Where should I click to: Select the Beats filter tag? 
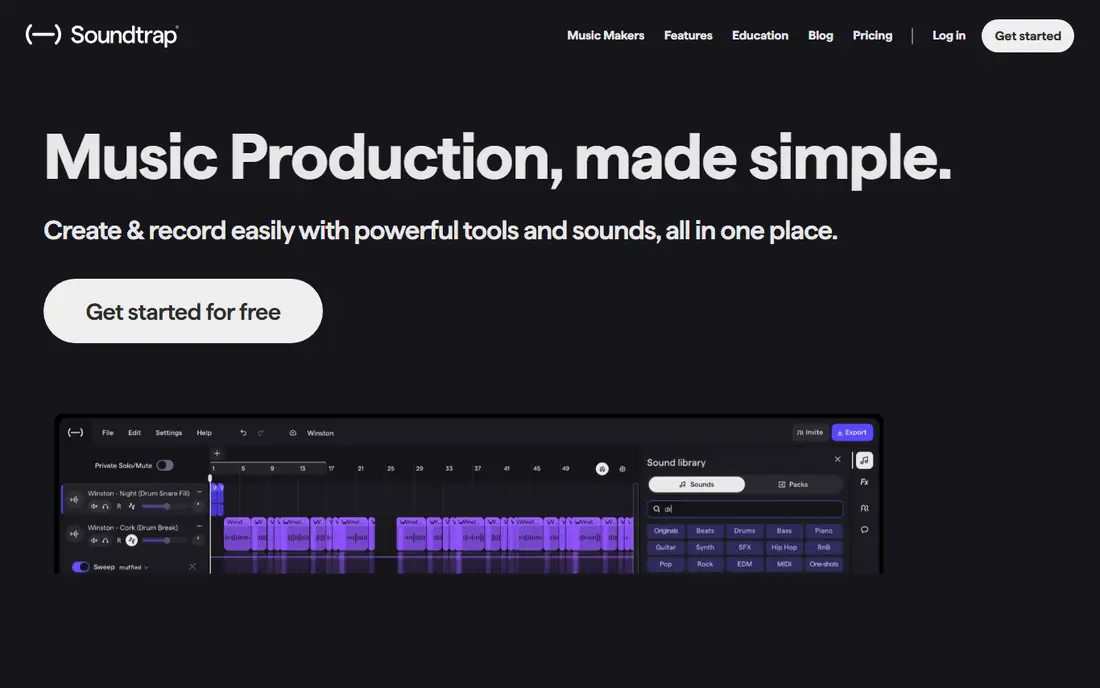(705, 531)
